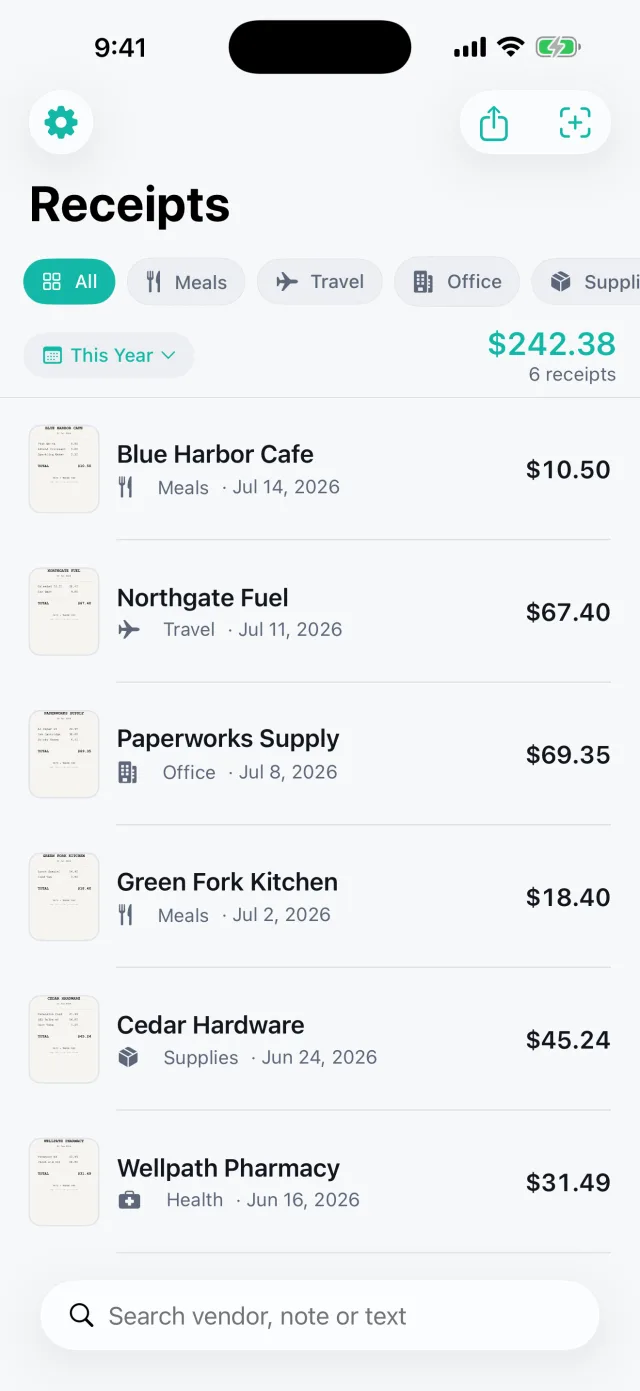Image resolution: width=640 pixels, height=1391 pixels.
Task: Click the building icon under Paperworks Supply
Action: [128, 772]
